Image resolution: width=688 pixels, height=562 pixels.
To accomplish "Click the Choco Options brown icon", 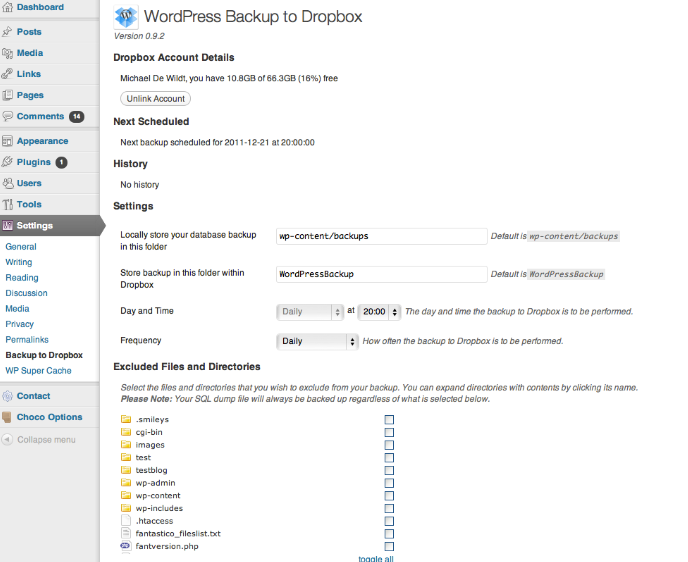I will coord(7,417).
